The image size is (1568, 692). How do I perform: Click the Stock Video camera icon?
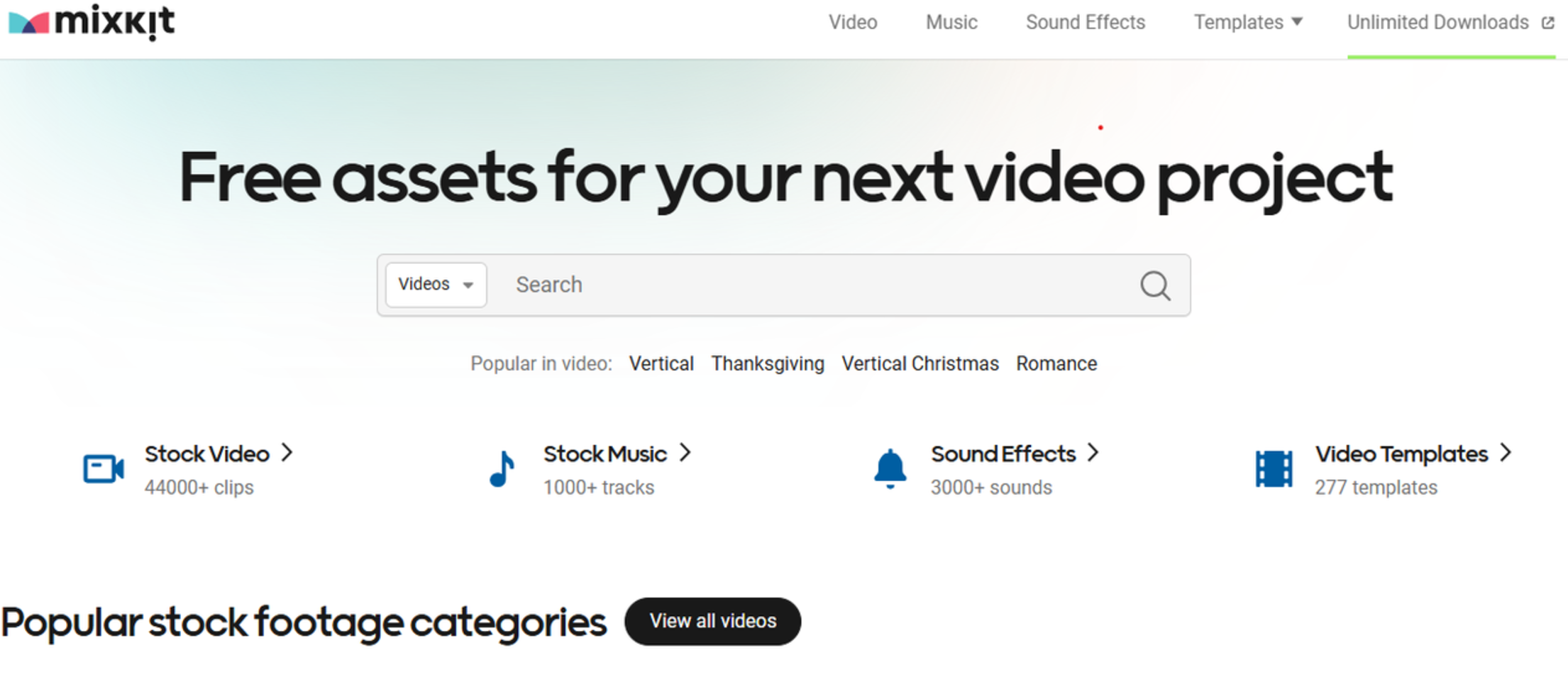coord(104,469)
